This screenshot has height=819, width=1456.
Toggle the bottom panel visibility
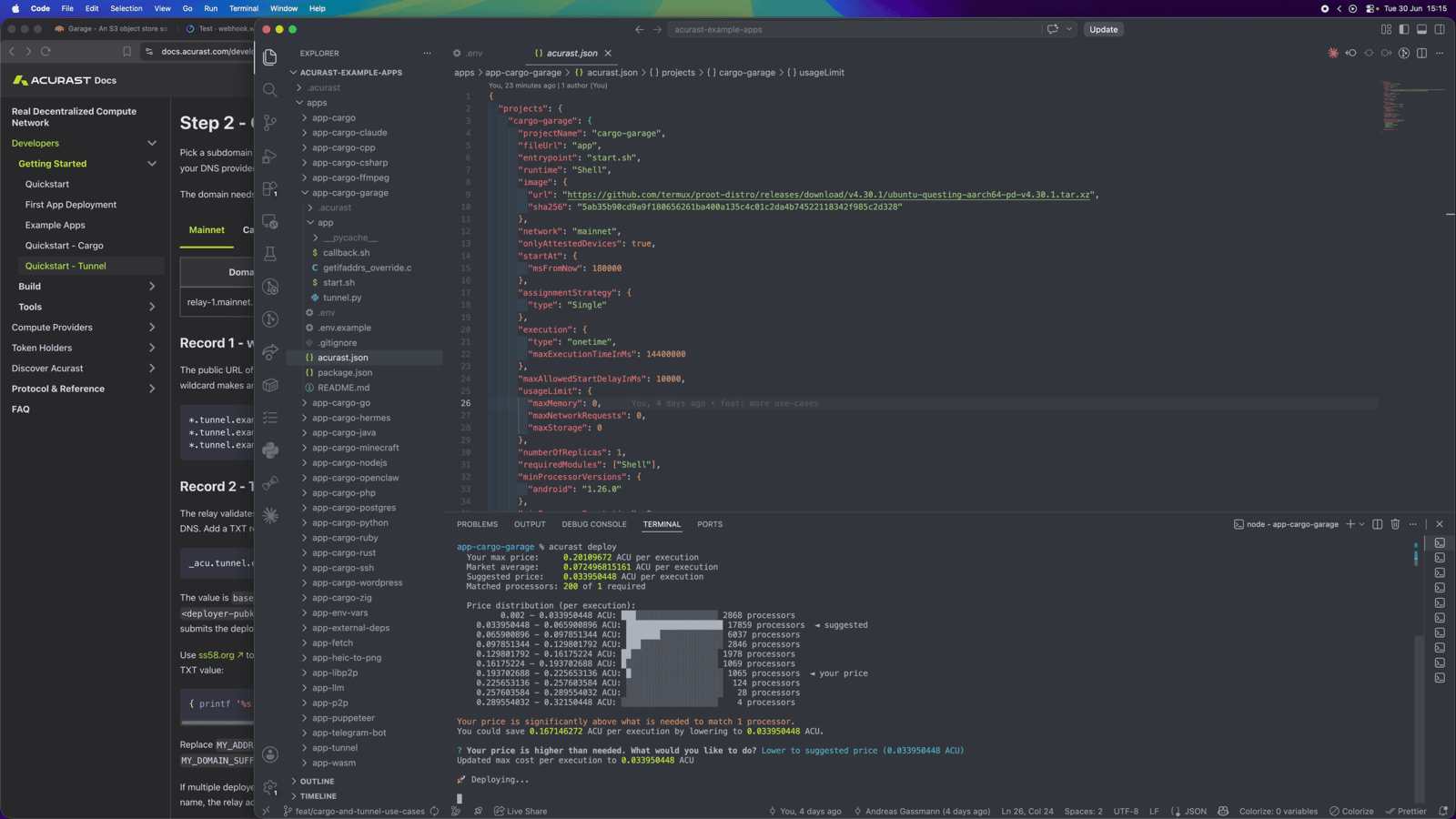click(x=1422, y=29)
